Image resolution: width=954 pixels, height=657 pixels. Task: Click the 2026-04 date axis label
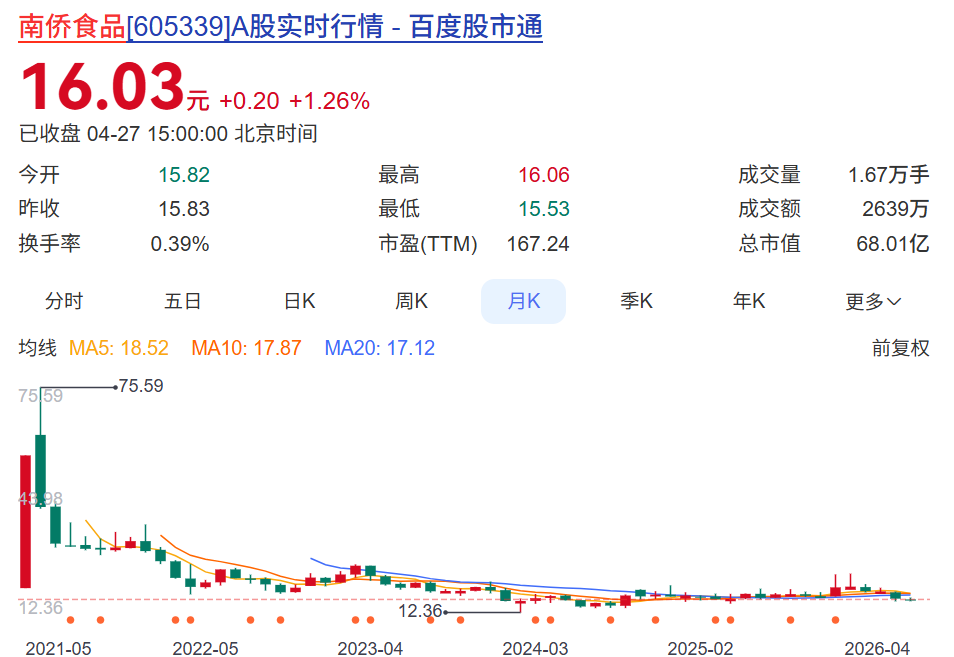tap(877, 648)
